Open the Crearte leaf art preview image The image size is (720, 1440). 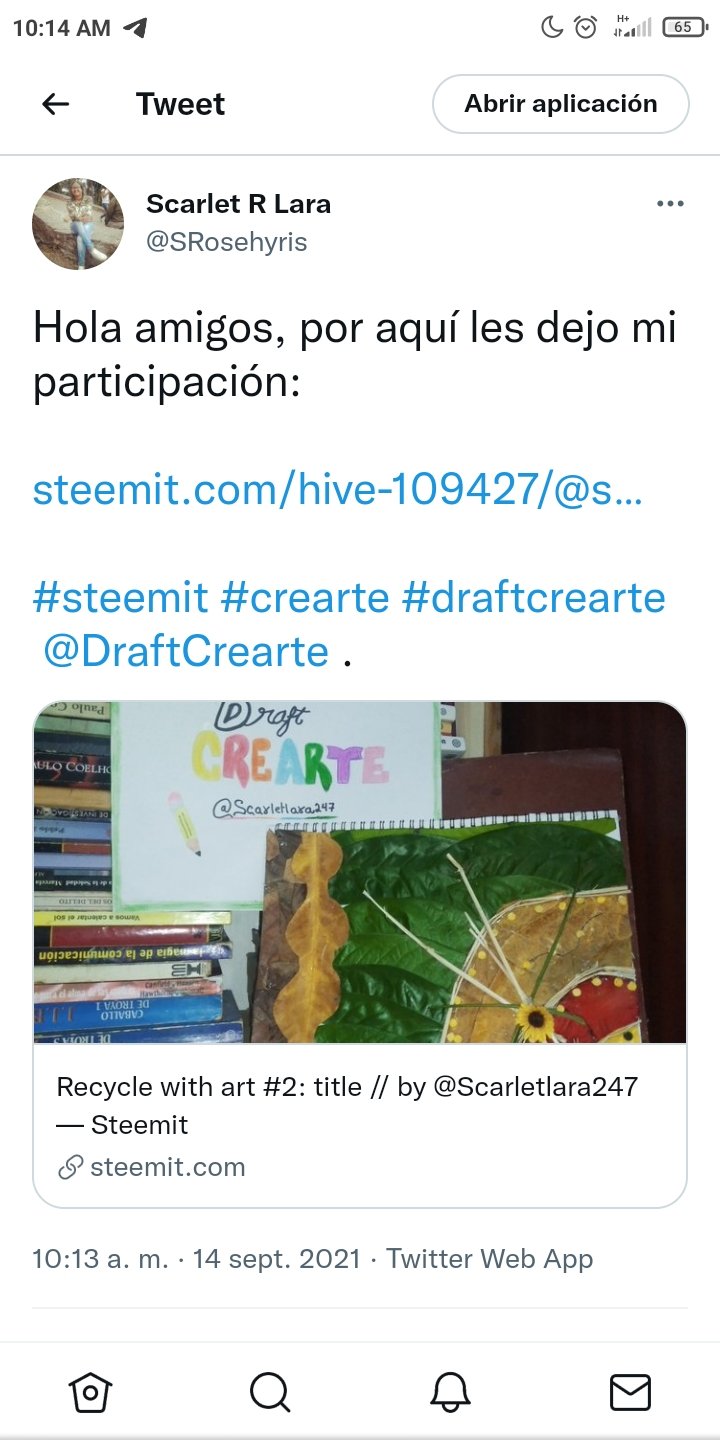pos(360,872)
